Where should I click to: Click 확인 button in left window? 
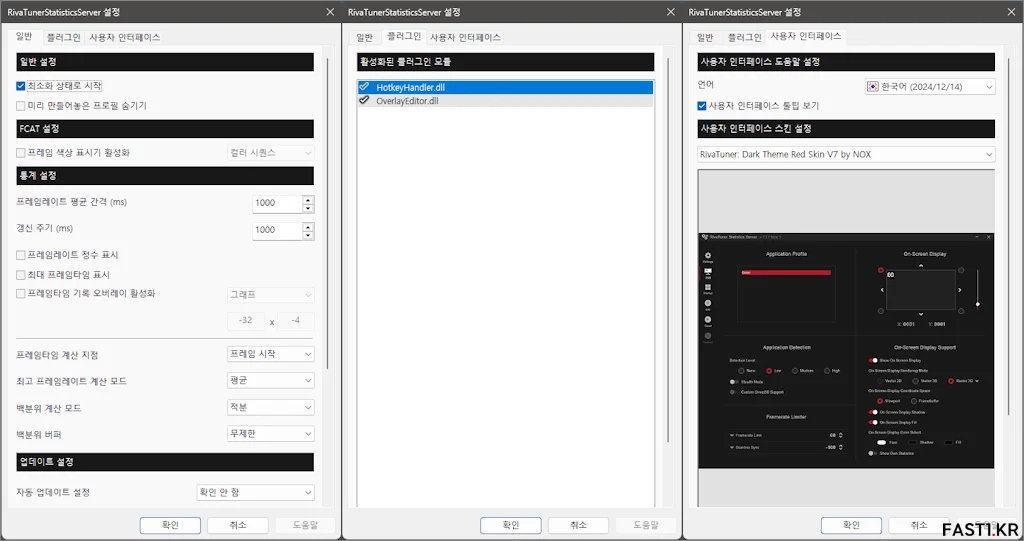click(170, 525)
